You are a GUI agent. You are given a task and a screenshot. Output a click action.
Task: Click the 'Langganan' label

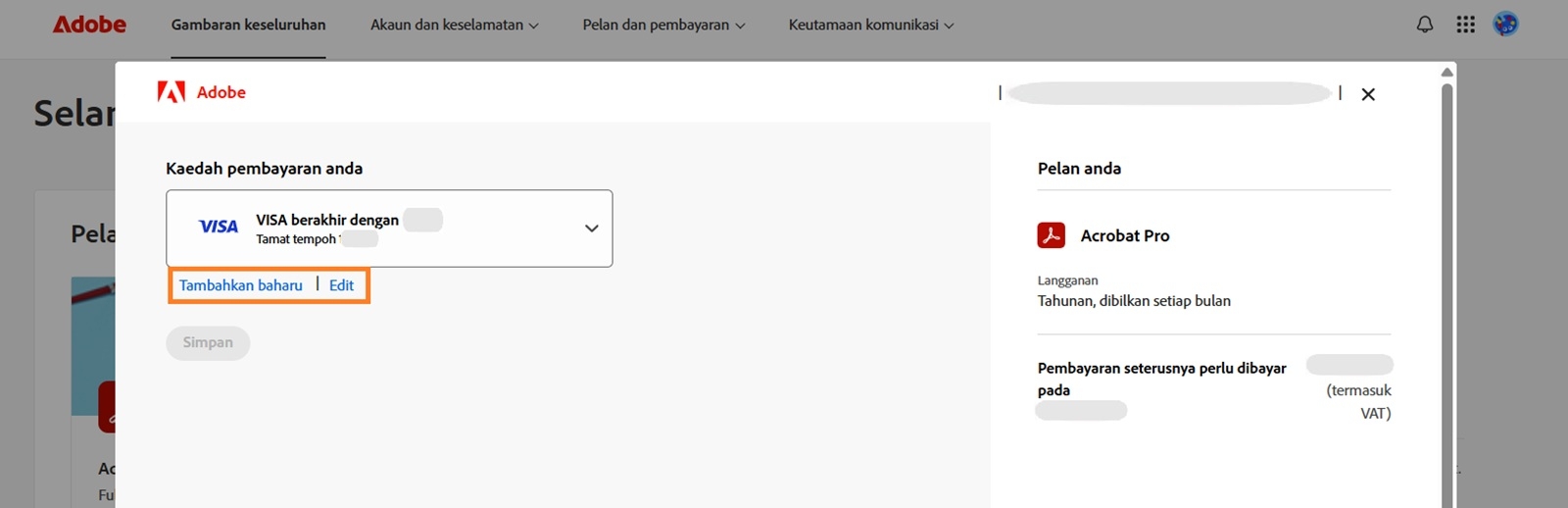(x=1067, y=280)
